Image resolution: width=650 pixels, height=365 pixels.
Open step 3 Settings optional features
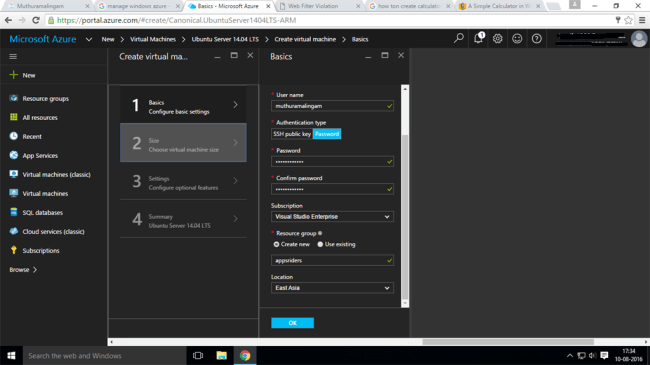pyautogui.click(x=183, y=181)
